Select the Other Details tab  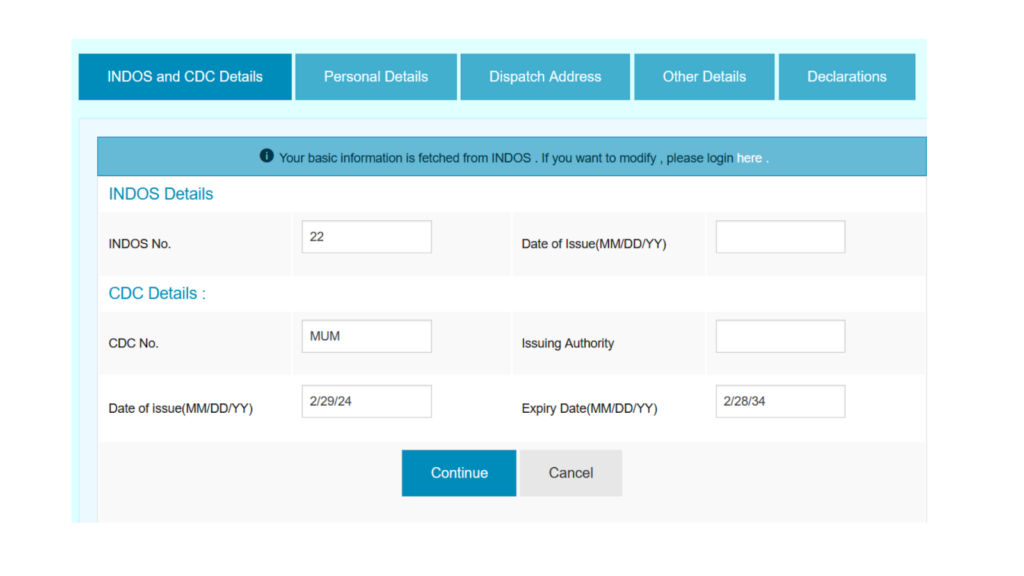click(704, 77)
